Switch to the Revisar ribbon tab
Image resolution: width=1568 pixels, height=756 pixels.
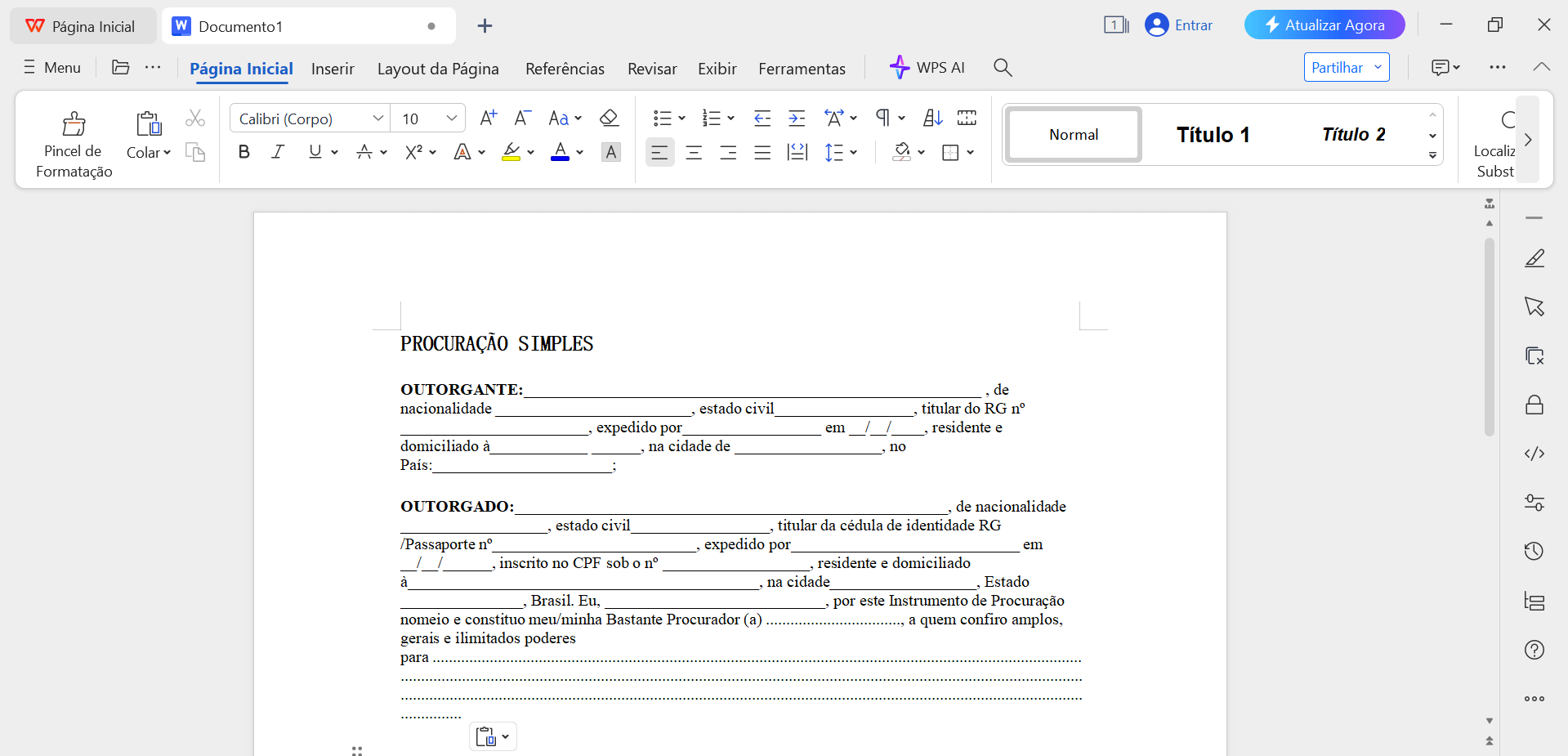[651, 69]
